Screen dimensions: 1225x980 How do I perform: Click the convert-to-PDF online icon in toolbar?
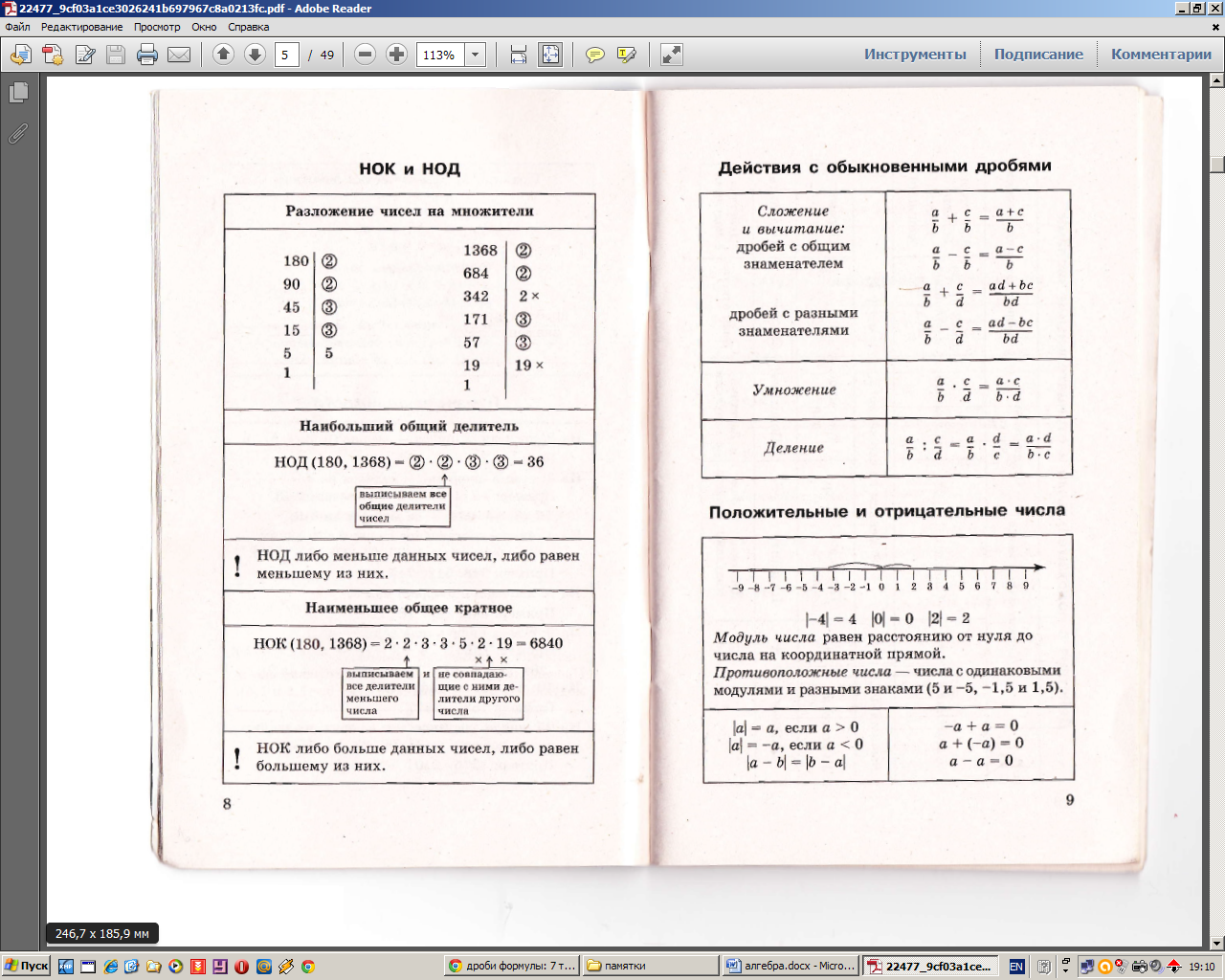[x=20, y=55]
